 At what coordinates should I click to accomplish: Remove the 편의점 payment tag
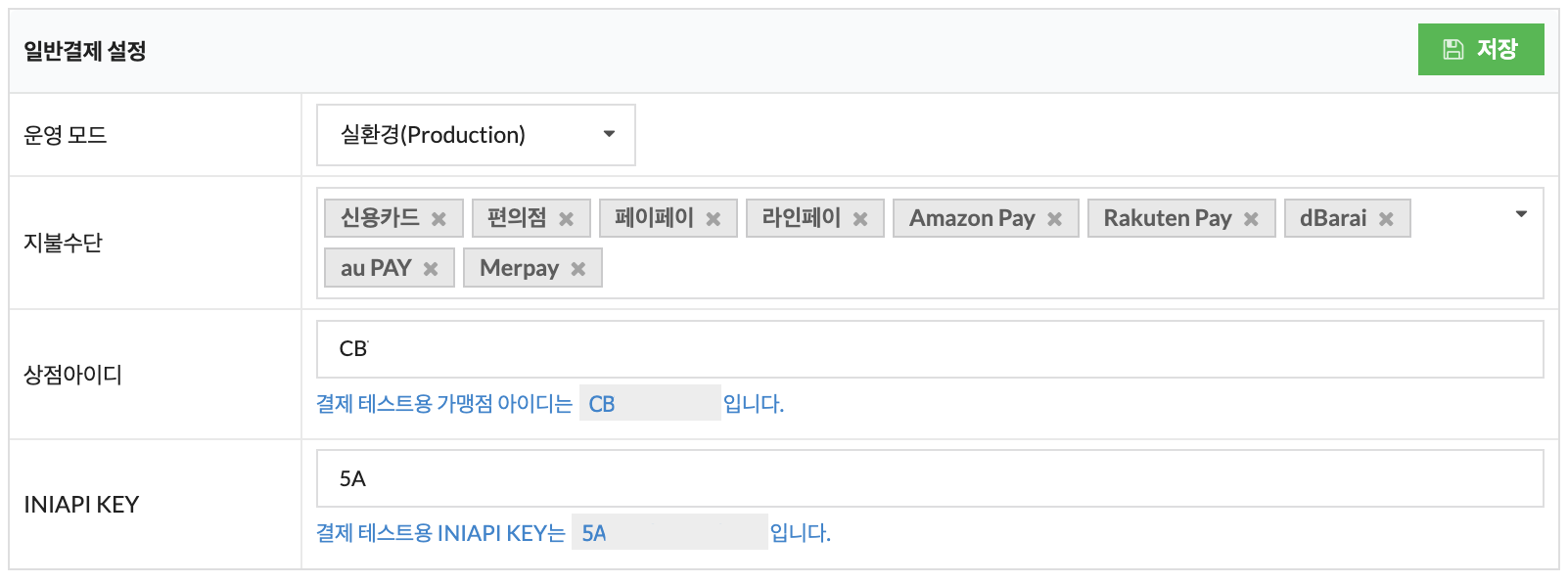pyautogui.click(x=566, y=219)
